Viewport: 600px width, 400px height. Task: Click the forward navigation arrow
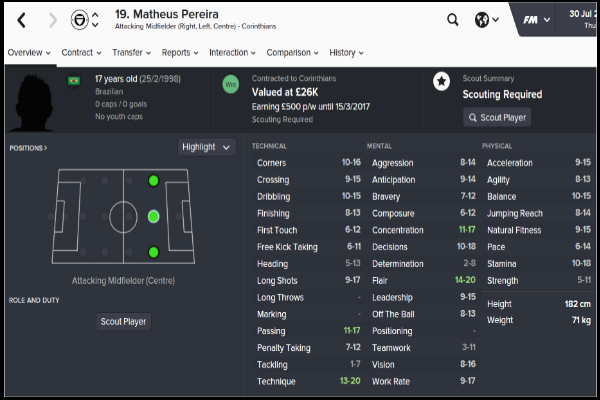[x=48, y=19]
